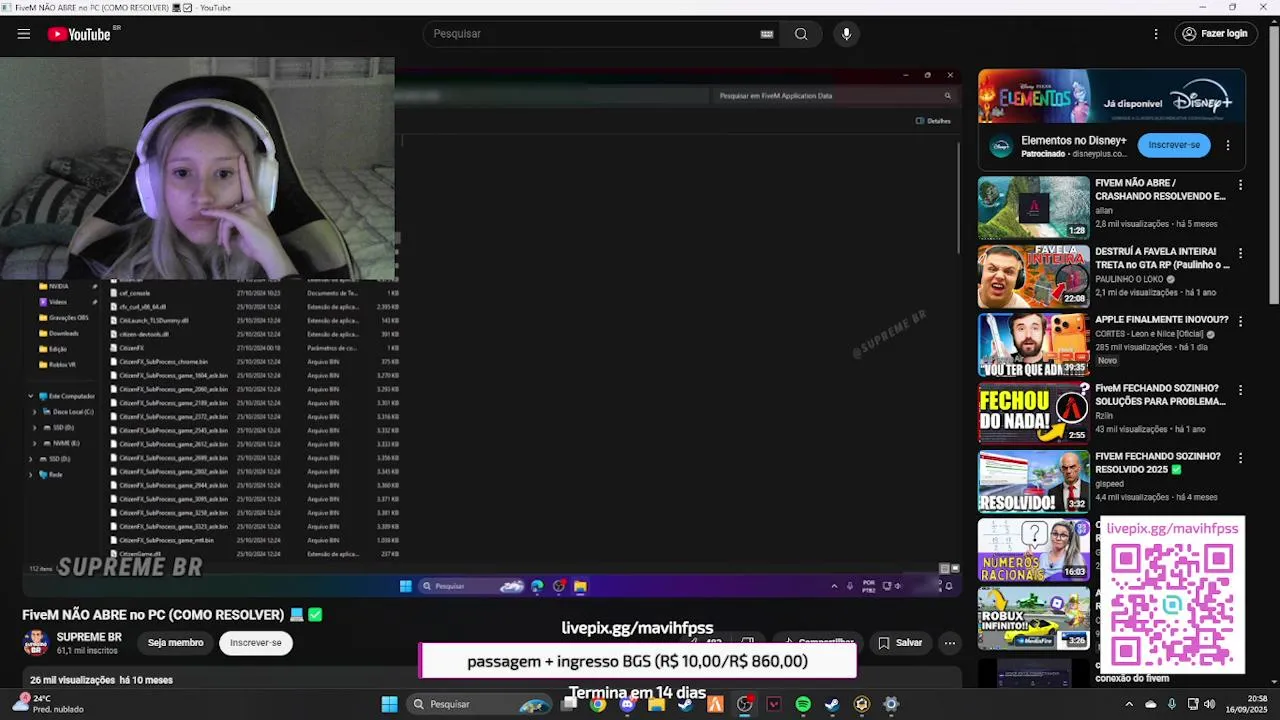Viewport: 1280px width, 720px height.
Task: Open the Settings gear on the taskbar
Action: (x=891, y=704)
